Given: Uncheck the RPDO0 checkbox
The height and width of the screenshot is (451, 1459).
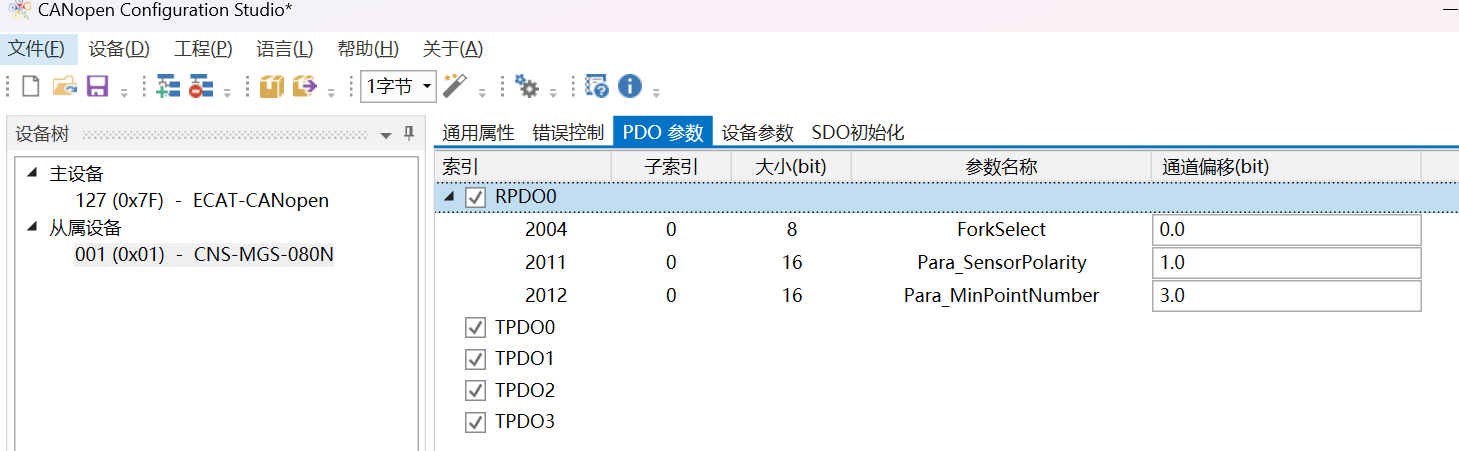Looking at the screenshot, I should pyautogui.click(x=476, y=197).
